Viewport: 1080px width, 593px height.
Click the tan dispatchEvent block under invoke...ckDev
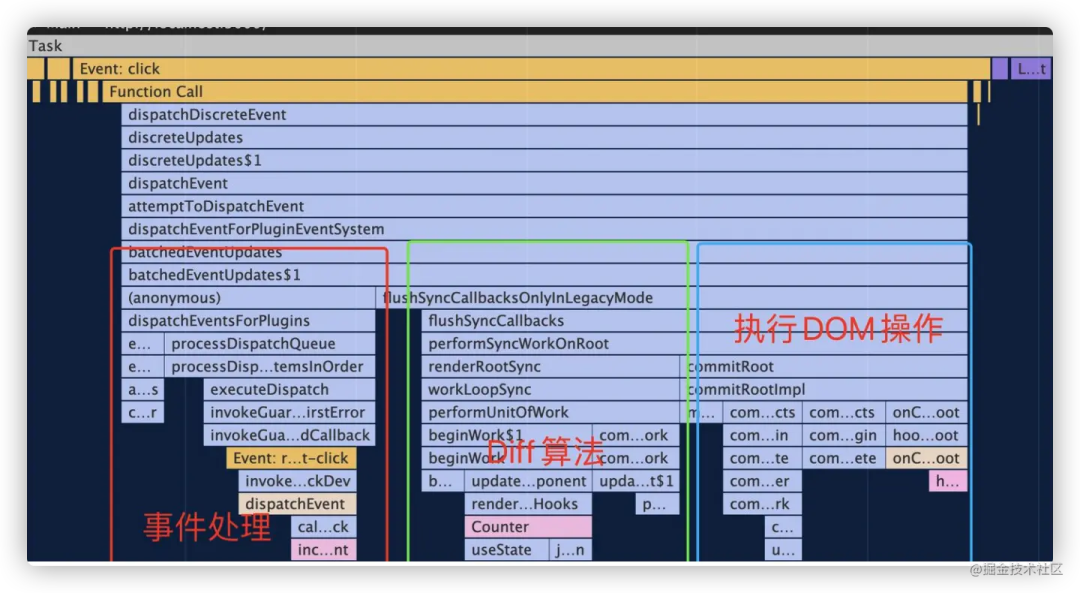[x=298, y=503]
